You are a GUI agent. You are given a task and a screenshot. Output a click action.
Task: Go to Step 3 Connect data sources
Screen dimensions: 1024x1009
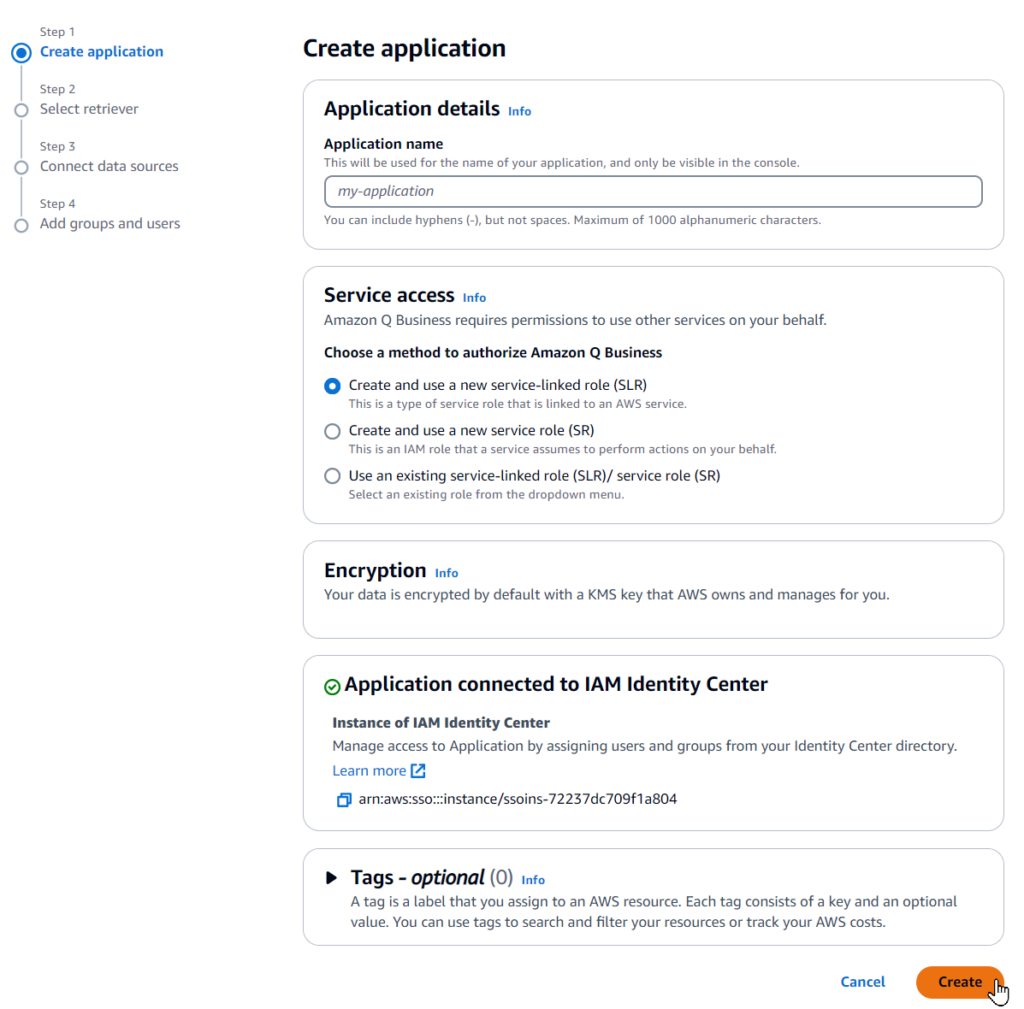click(108, 166)
